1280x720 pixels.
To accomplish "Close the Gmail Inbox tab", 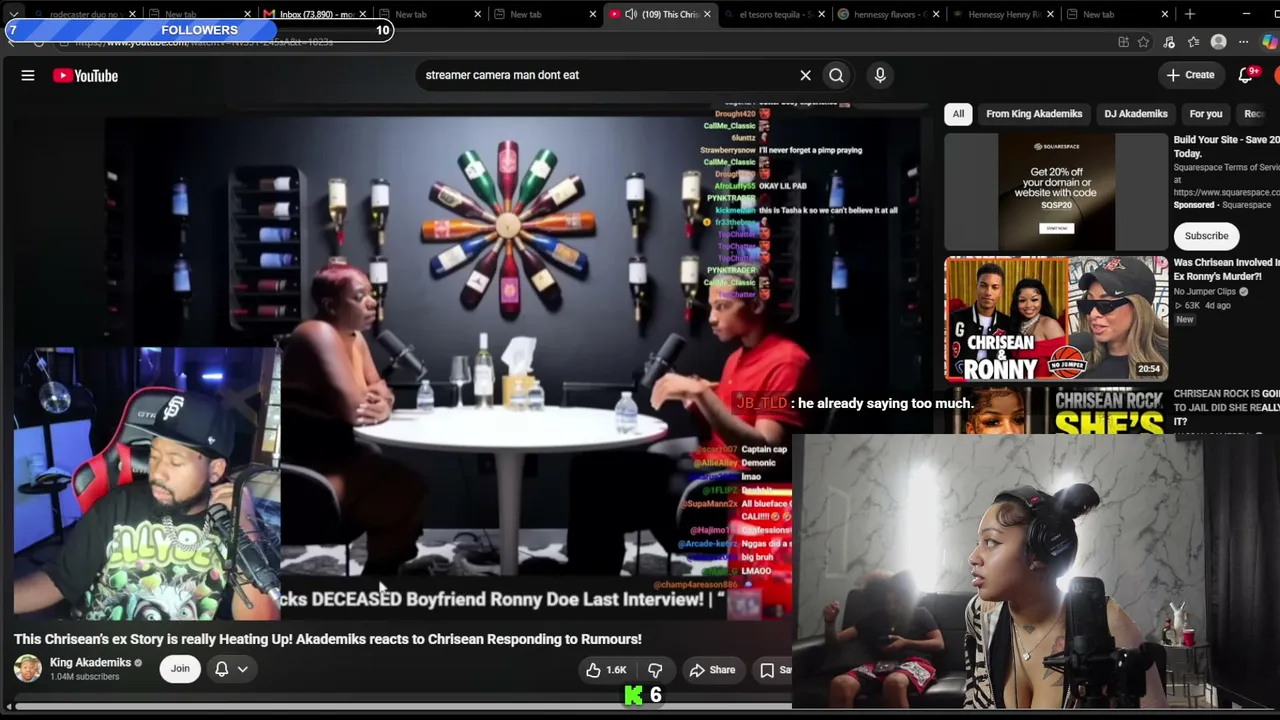I will pyautogui.click(x=362, y=14).
